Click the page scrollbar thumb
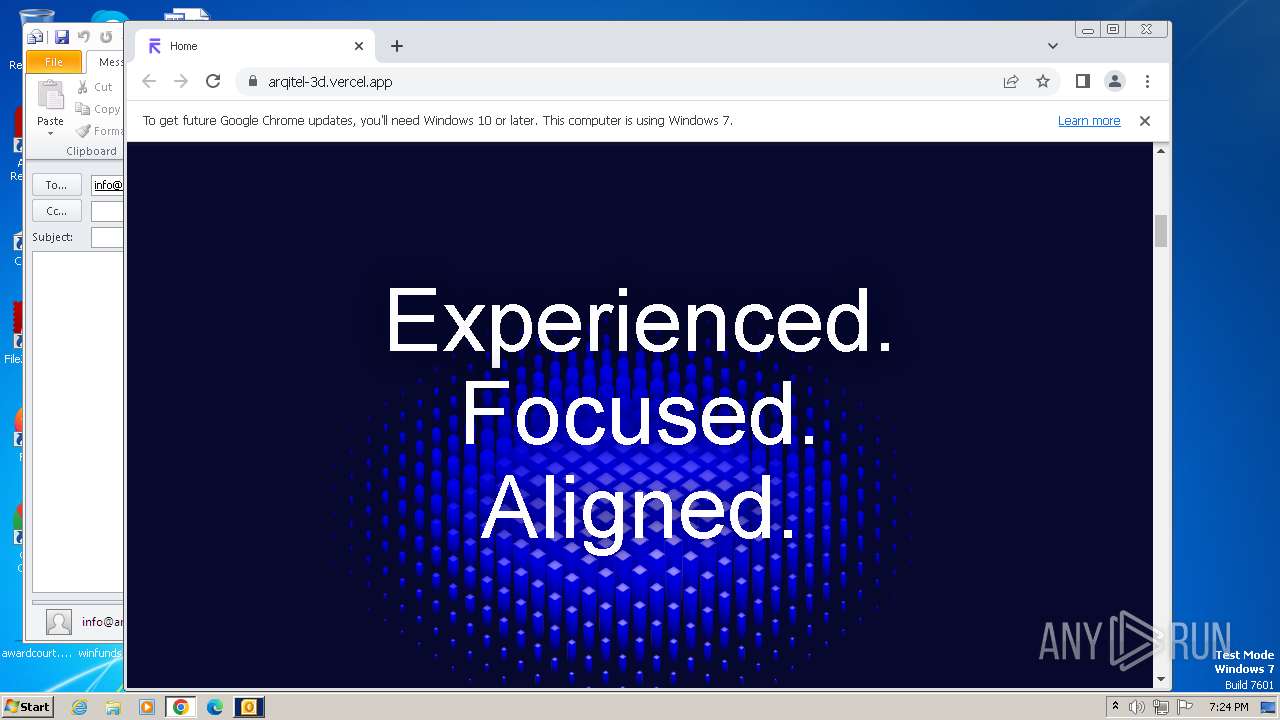 point(1161,231)
